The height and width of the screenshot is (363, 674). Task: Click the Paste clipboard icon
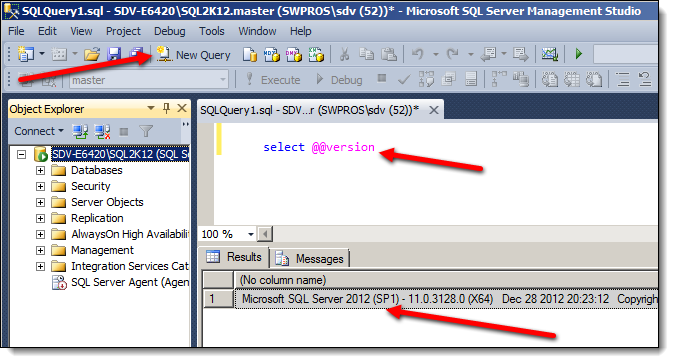[x=389, y=54]
